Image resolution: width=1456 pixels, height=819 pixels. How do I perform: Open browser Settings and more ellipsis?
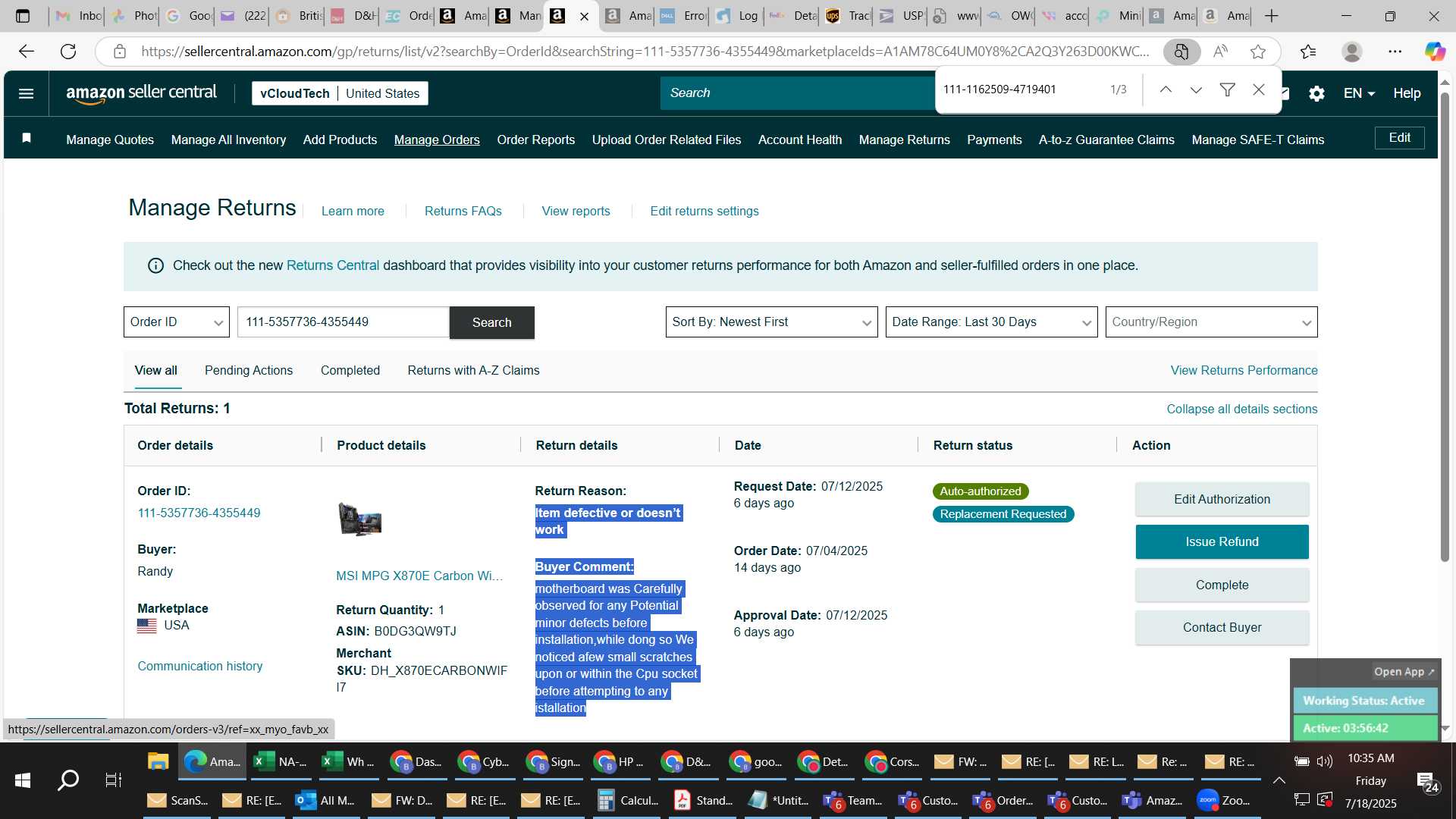[x=1395, y=51]
